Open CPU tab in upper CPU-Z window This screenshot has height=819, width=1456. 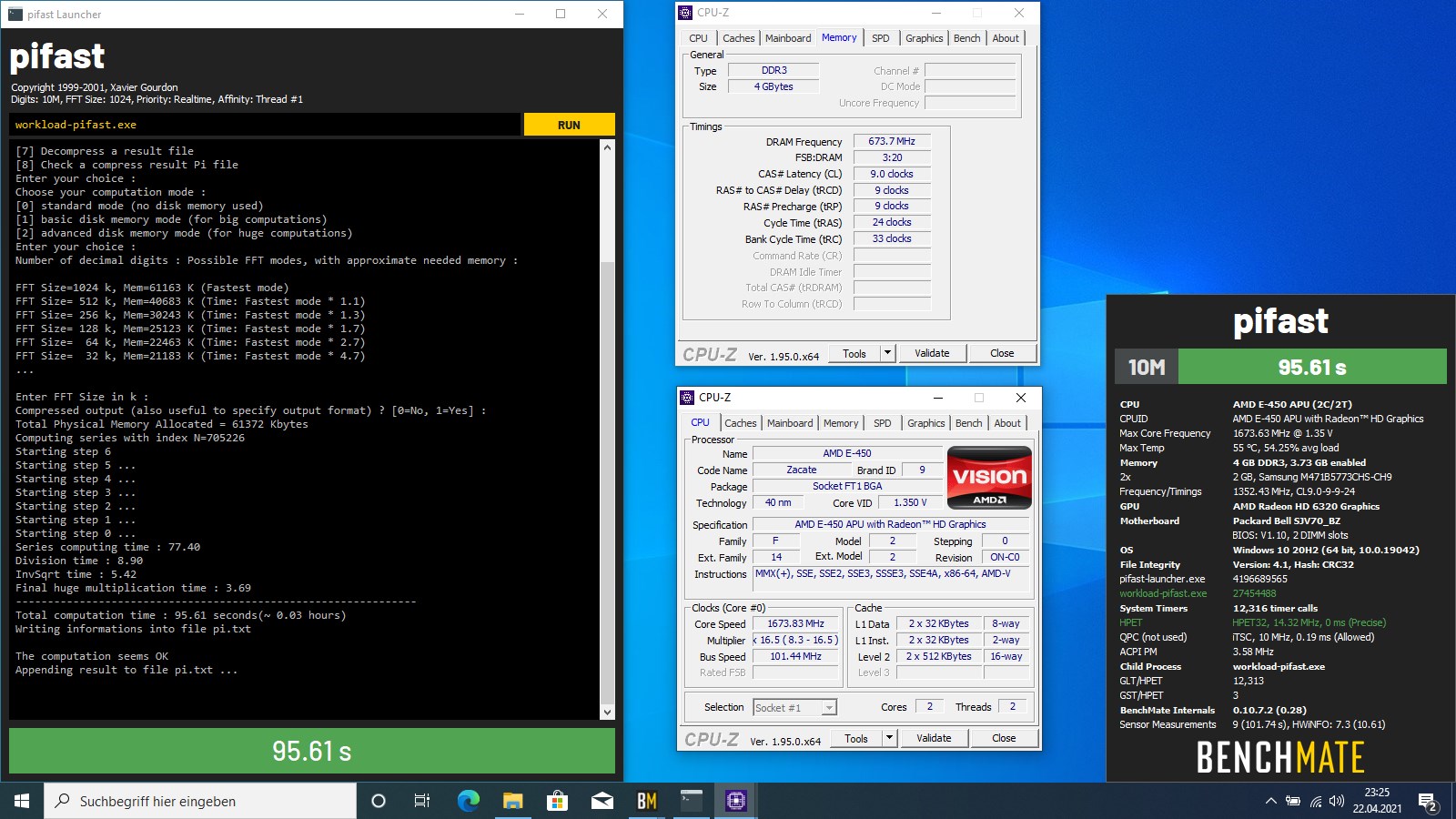[x=698, y=38]
